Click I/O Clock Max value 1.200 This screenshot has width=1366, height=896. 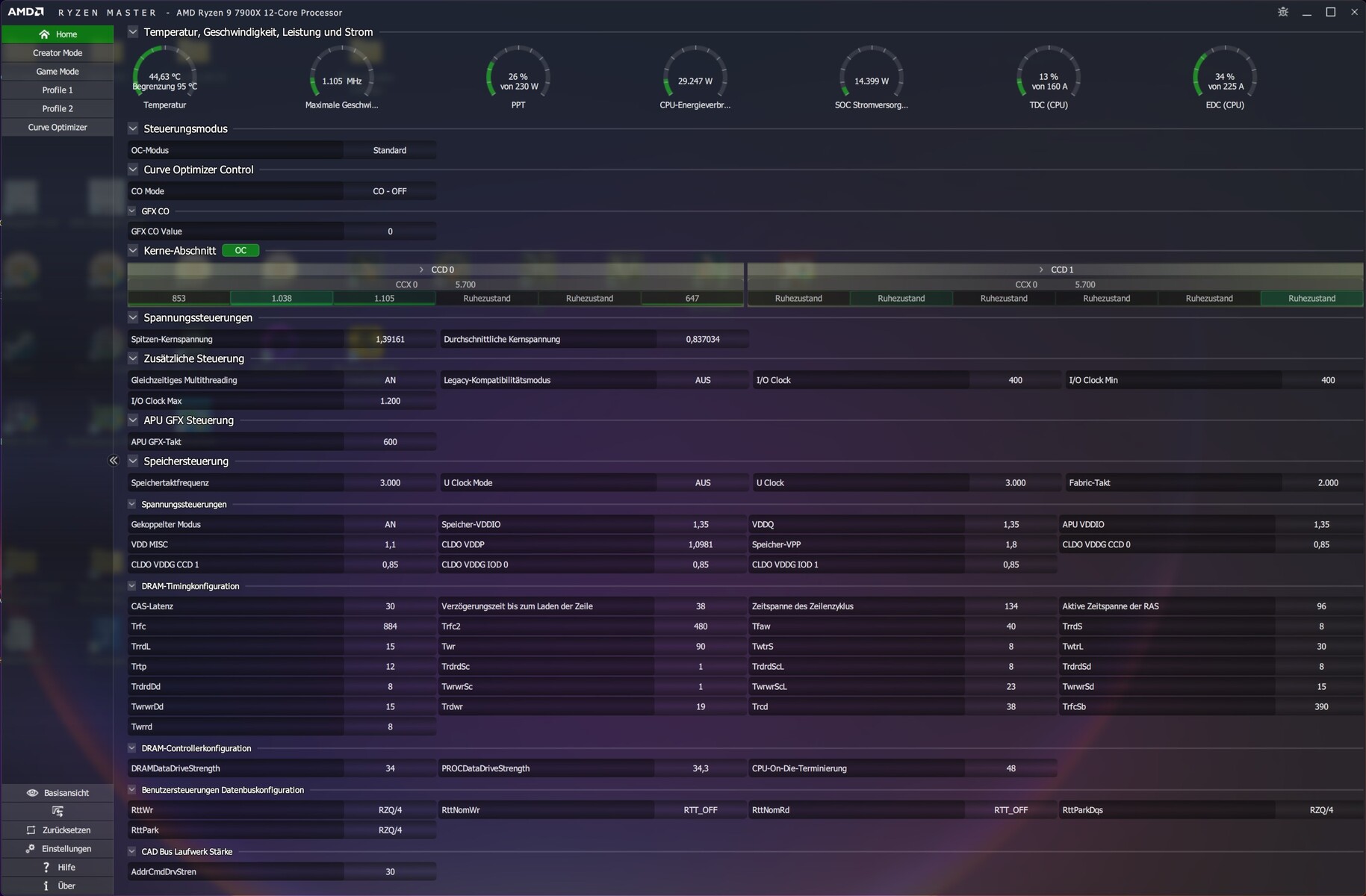point(390,401)
